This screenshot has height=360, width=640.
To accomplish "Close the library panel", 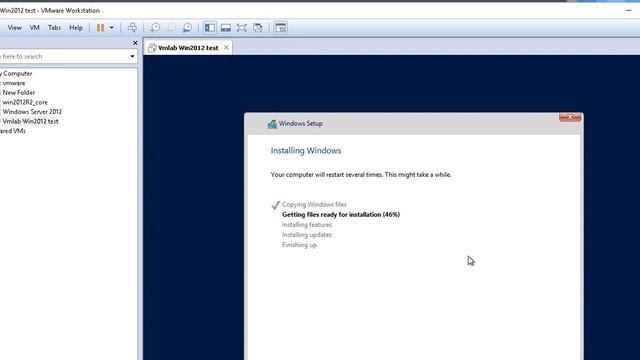I will 135,43.
